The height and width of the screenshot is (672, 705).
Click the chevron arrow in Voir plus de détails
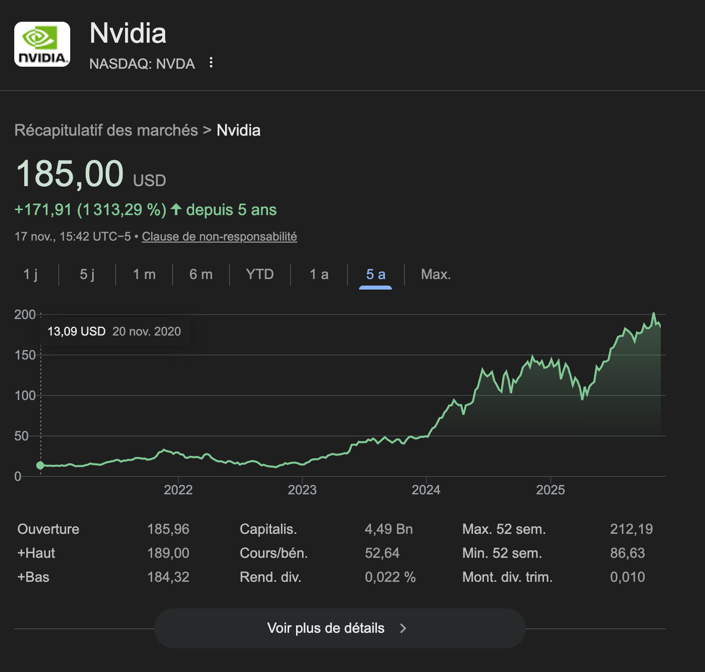[x=403, y=628]
